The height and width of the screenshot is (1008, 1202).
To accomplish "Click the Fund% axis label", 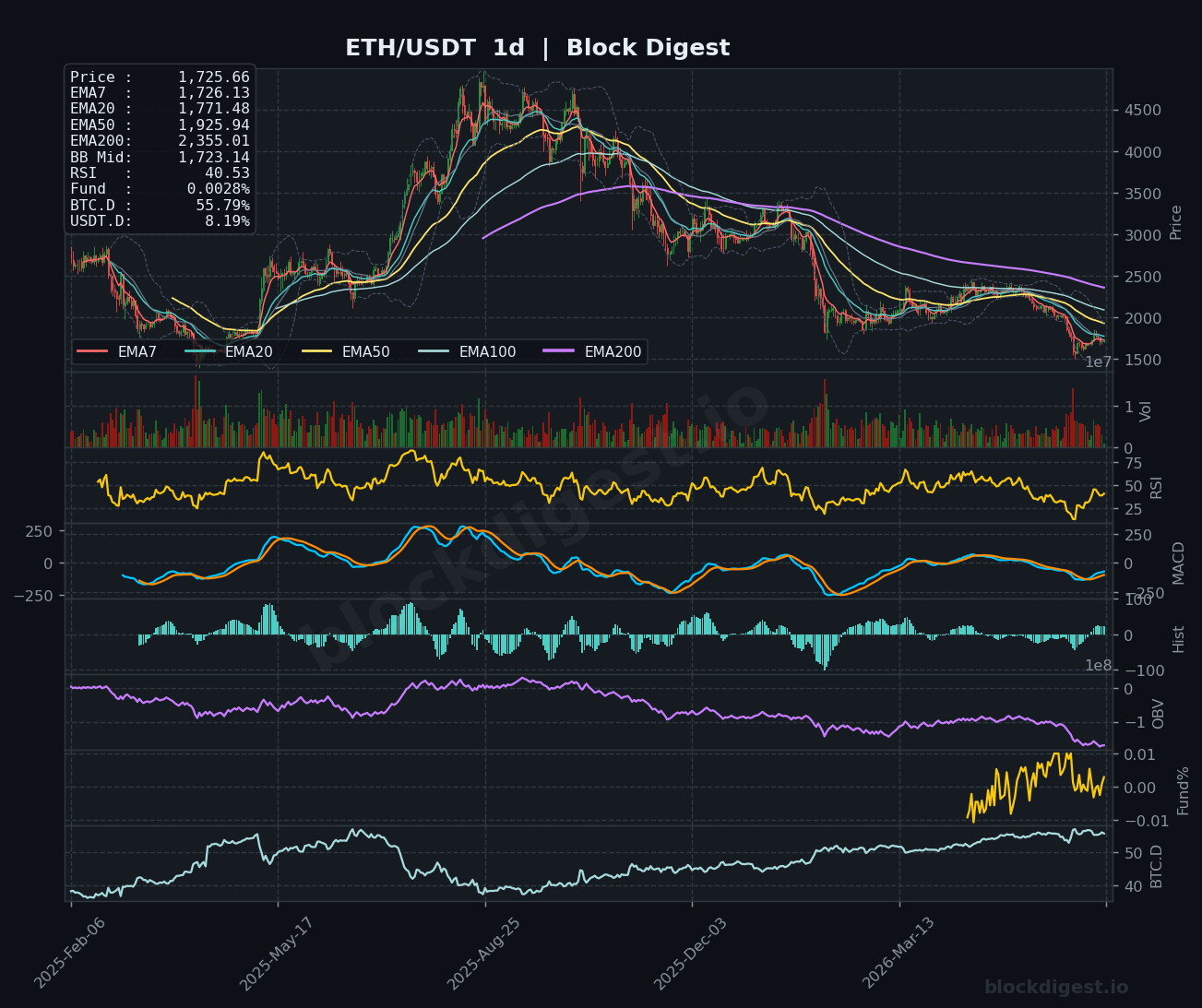I will 1184,789.
